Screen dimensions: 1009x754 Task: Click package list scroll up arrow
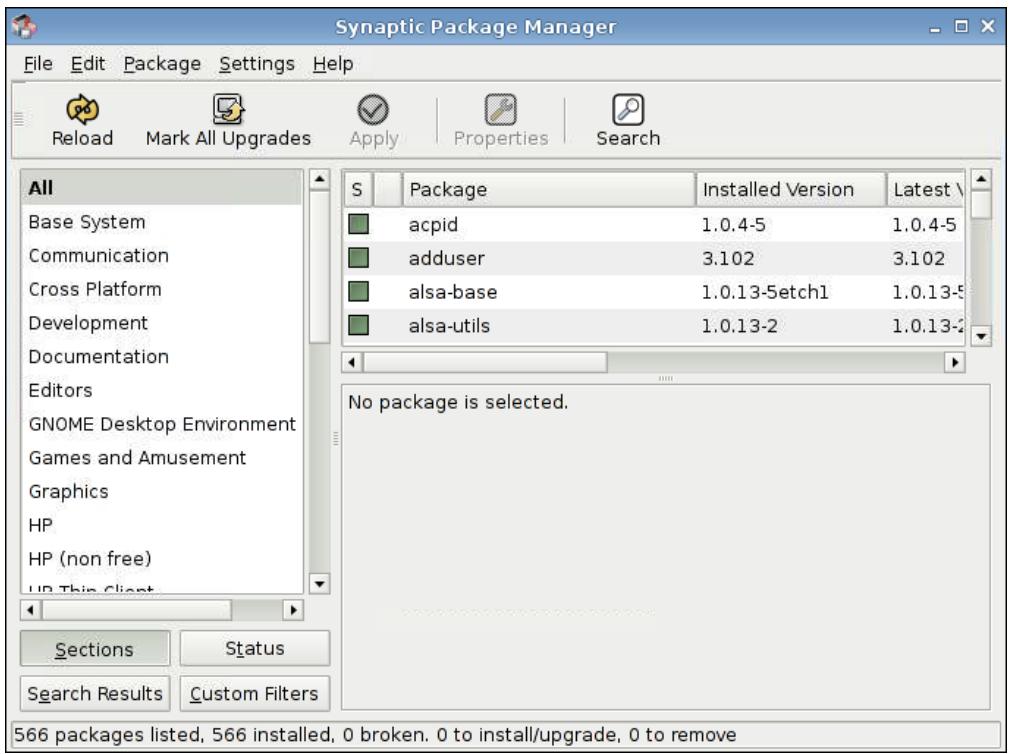pyautogui.click(x=981, y=179)
